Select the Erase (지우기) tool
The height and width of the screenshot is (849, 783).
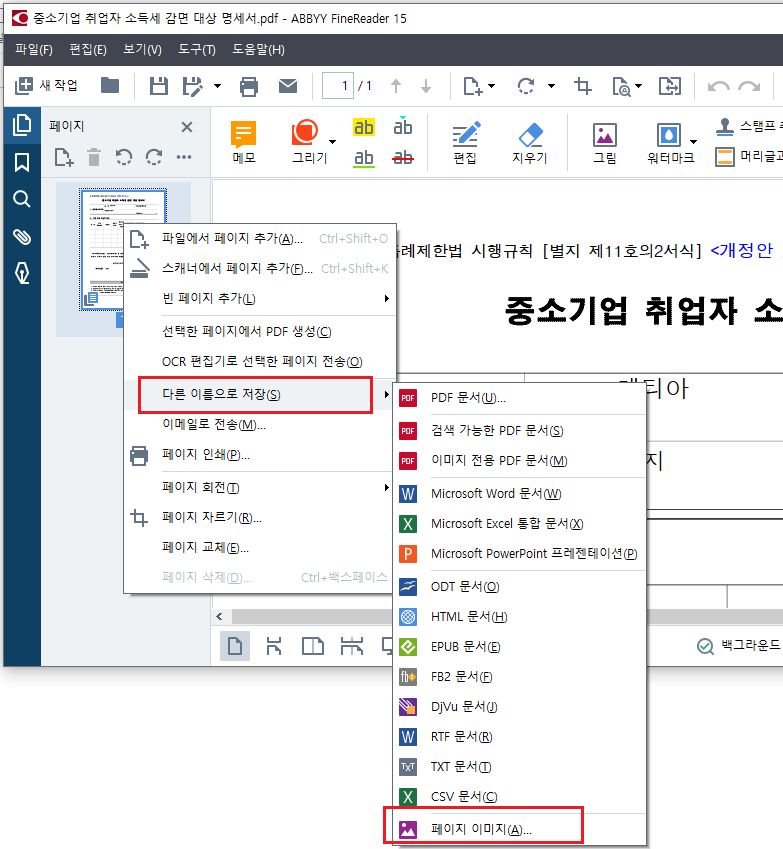530,143
